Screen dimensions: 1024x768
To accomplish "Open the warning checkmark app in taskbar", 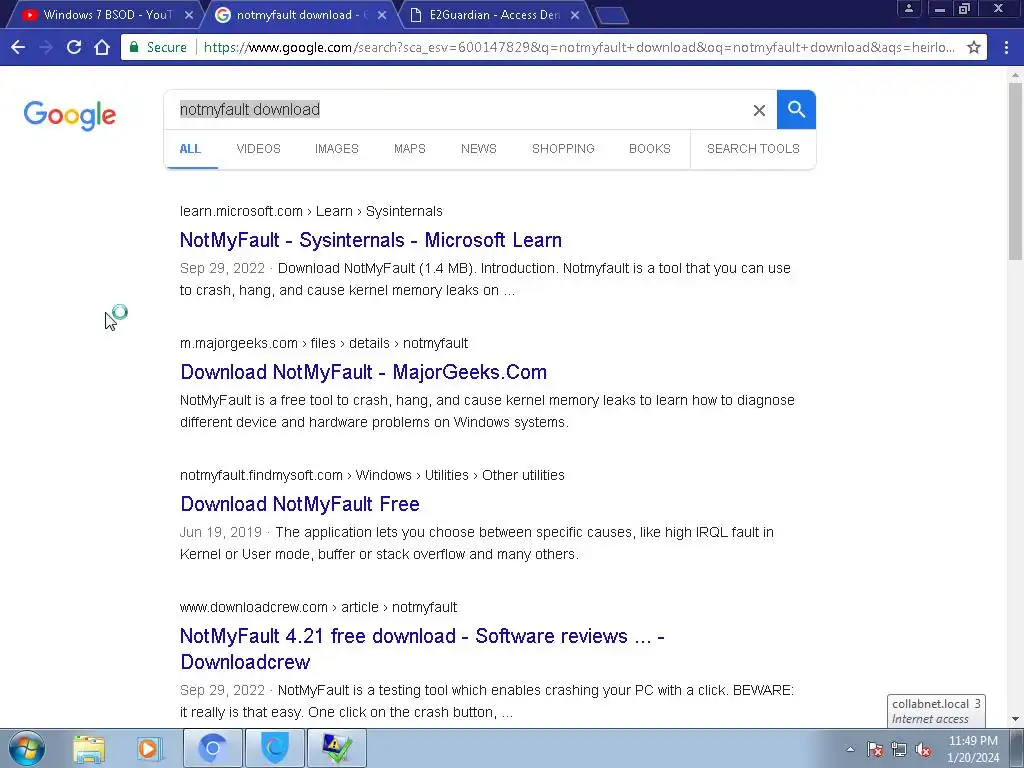I will click(337, 748).
